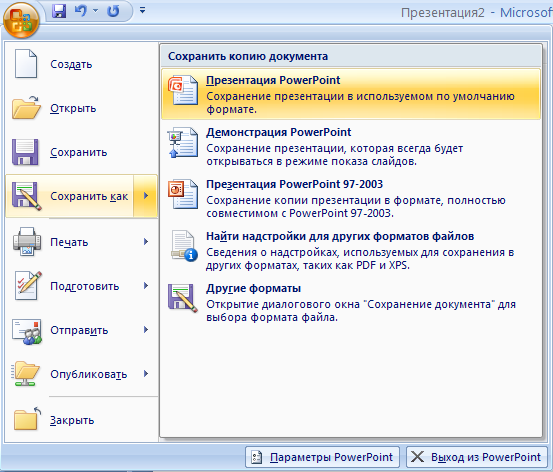Select Создать blank page icon
The image size is (553, 472).
(26, 64)
